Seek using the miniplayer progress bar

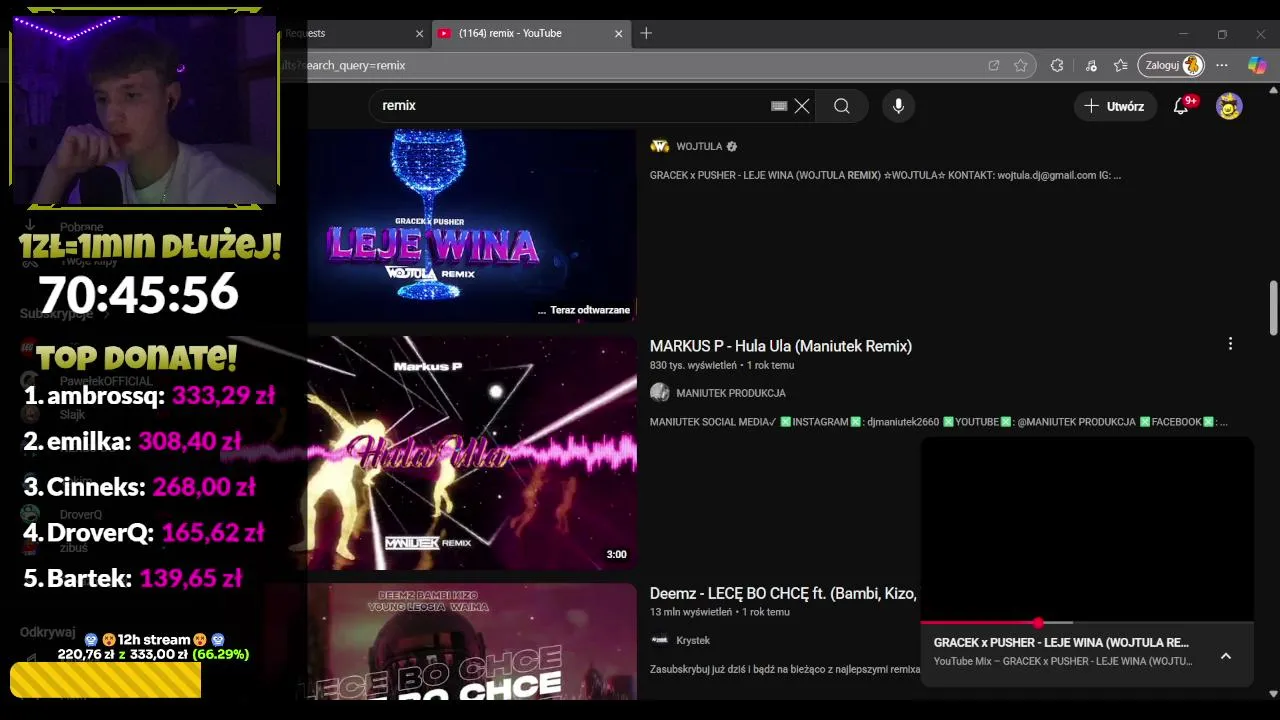pyautogui.click(x=1087, y=623)
